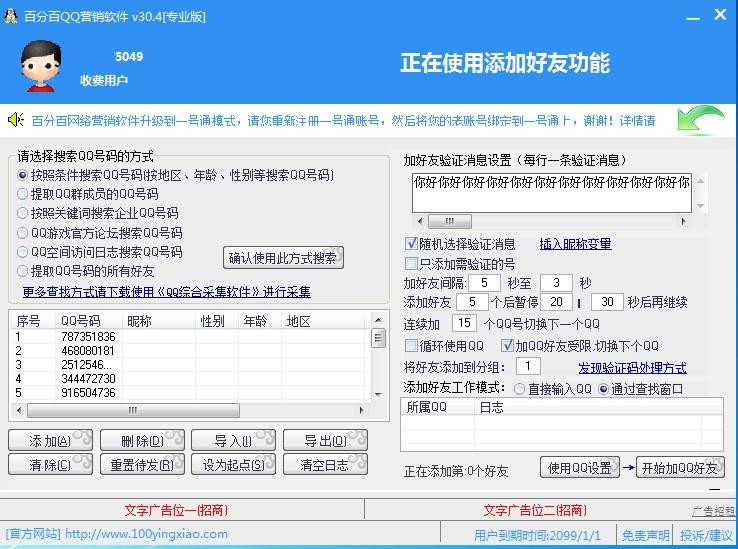Click the add-friend interval minimum seconds field
This screenshot has height=549, width=738.
(484, 283)
